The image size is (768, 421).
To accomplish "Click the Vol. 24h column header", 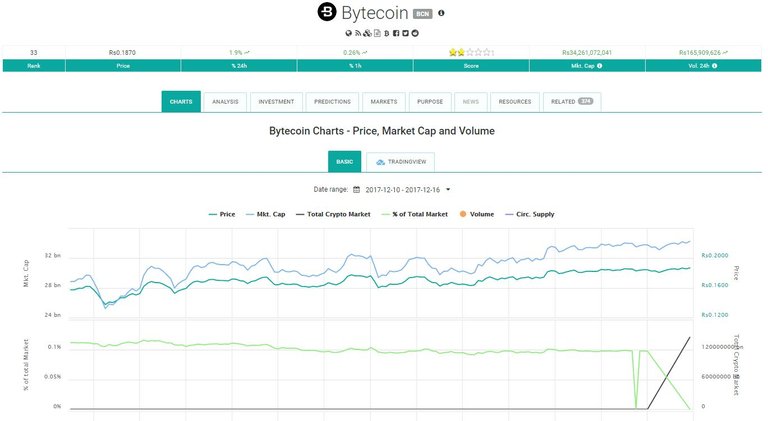I will [703, 66].
